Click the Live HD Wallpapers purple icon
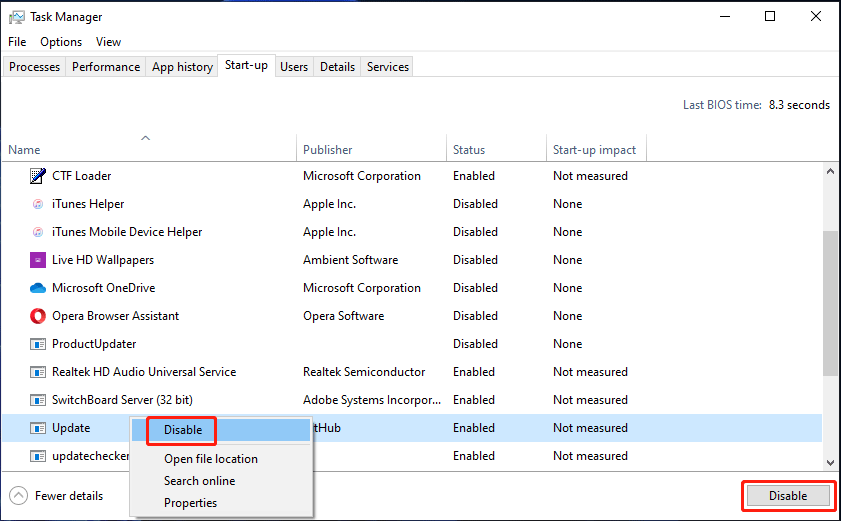This screenshot has width=841, height=521. pos(38,260)
